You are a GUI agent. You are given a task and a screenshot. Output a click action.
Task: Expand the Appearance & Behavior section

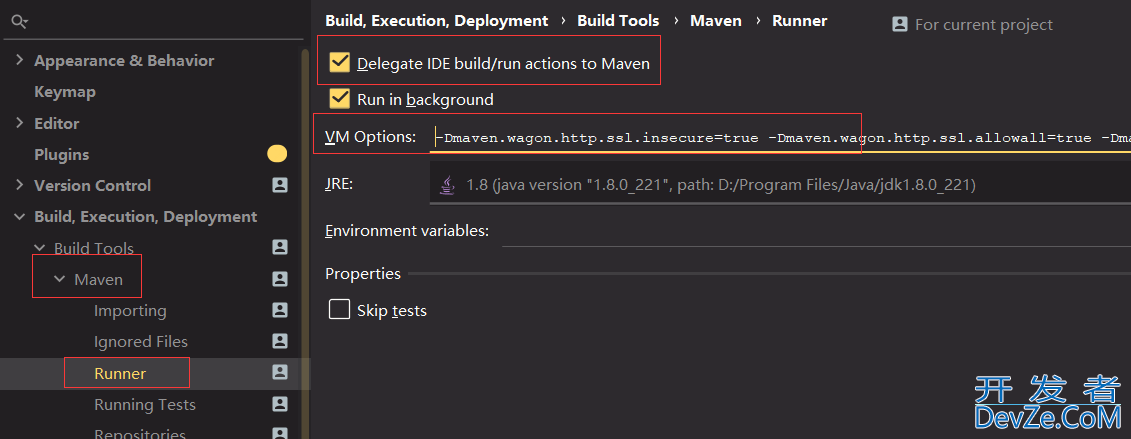tap(19, 61)
